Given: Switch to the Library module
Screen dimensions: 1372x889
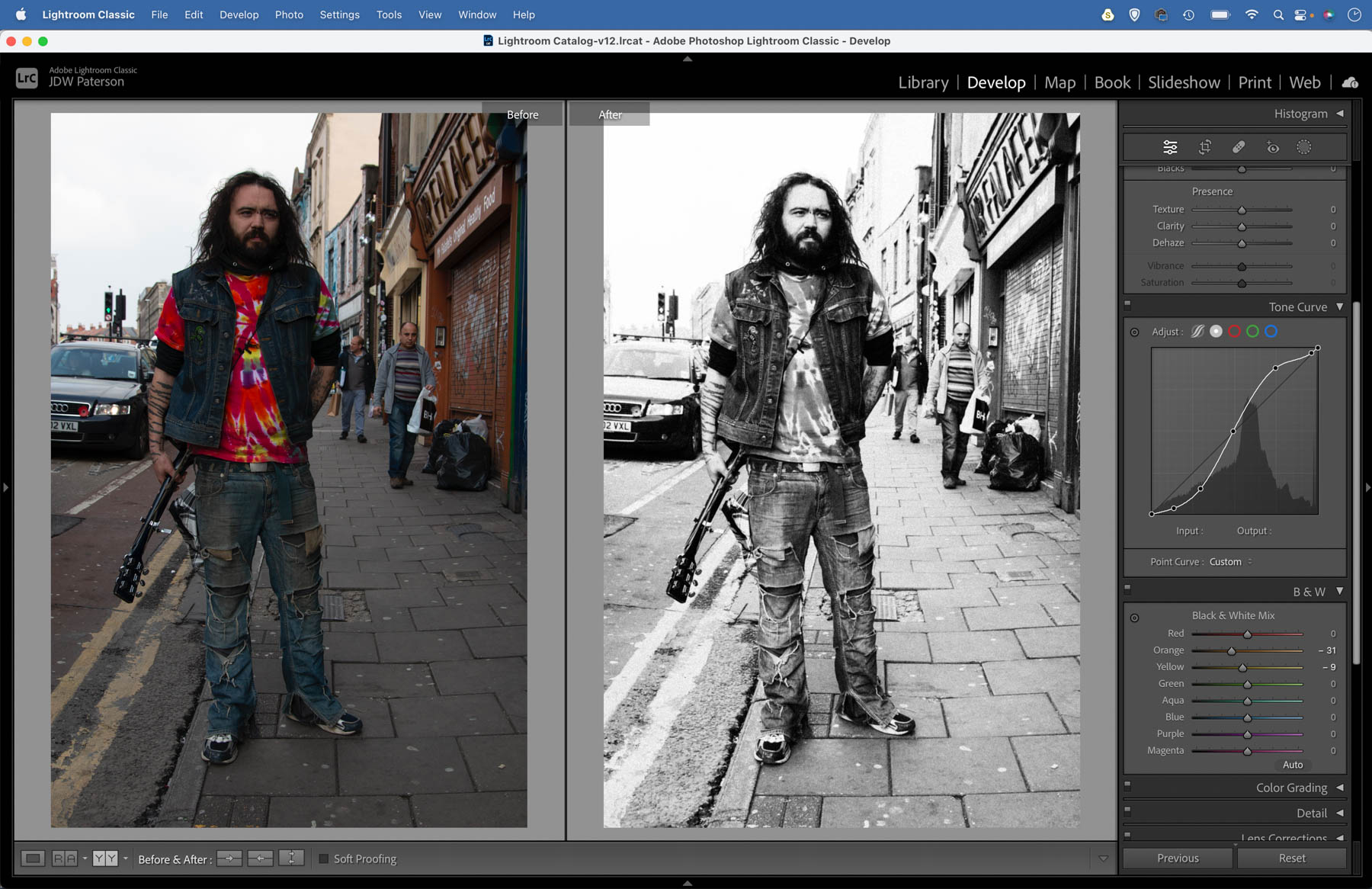Looking at the screenshot, I should (x=923, y=82).
